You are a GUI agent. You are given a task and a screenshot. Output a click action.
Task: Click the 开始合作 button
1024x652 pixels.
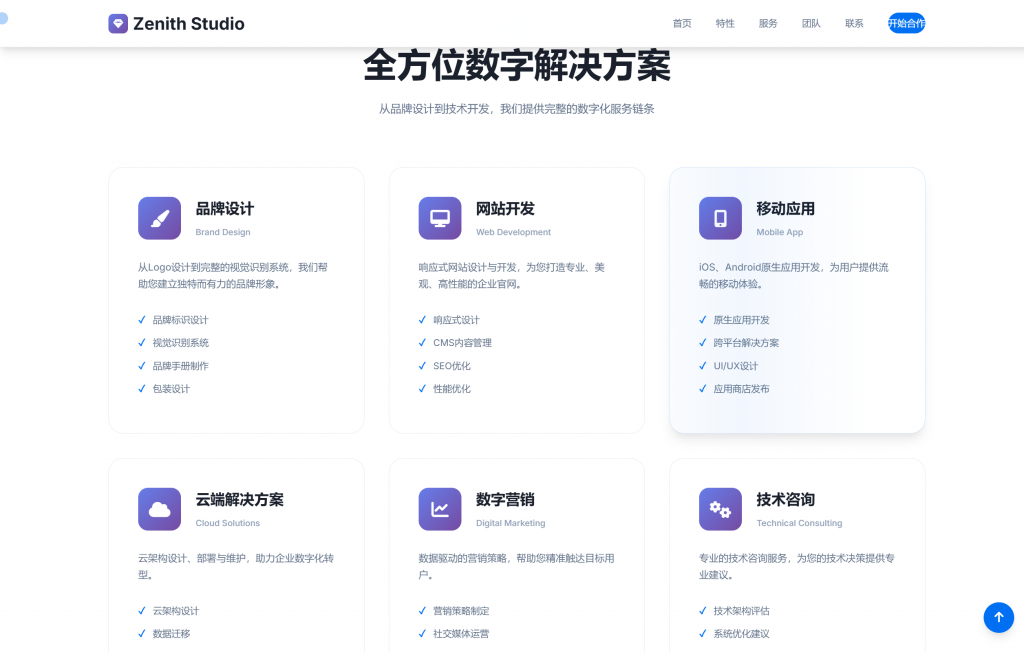point(906,23)
